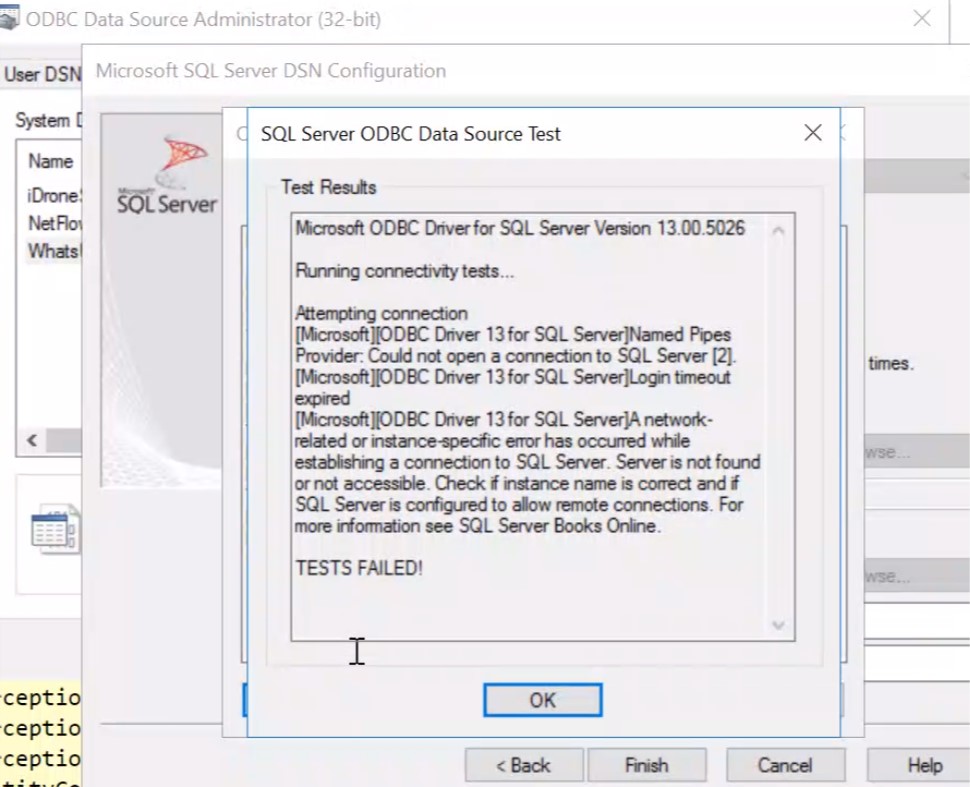The height and width of the screenshot is (787, 970).
Task: Click the 'Microsoft SQL Server DSN Configuration' window title
Action: [x=271, y=71]
